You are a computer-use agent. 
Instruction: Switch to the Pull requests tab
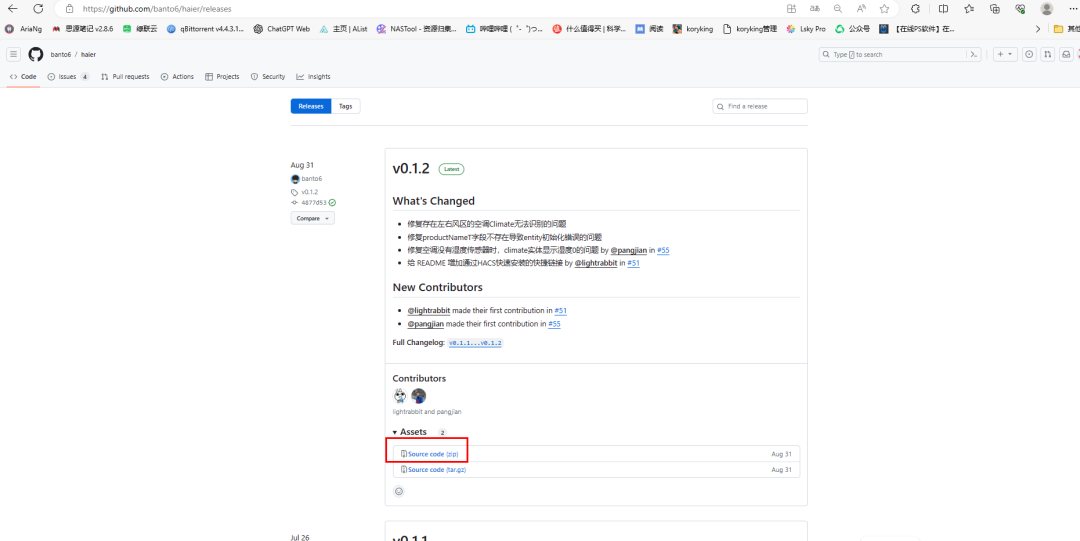click(x=125, y=76)
